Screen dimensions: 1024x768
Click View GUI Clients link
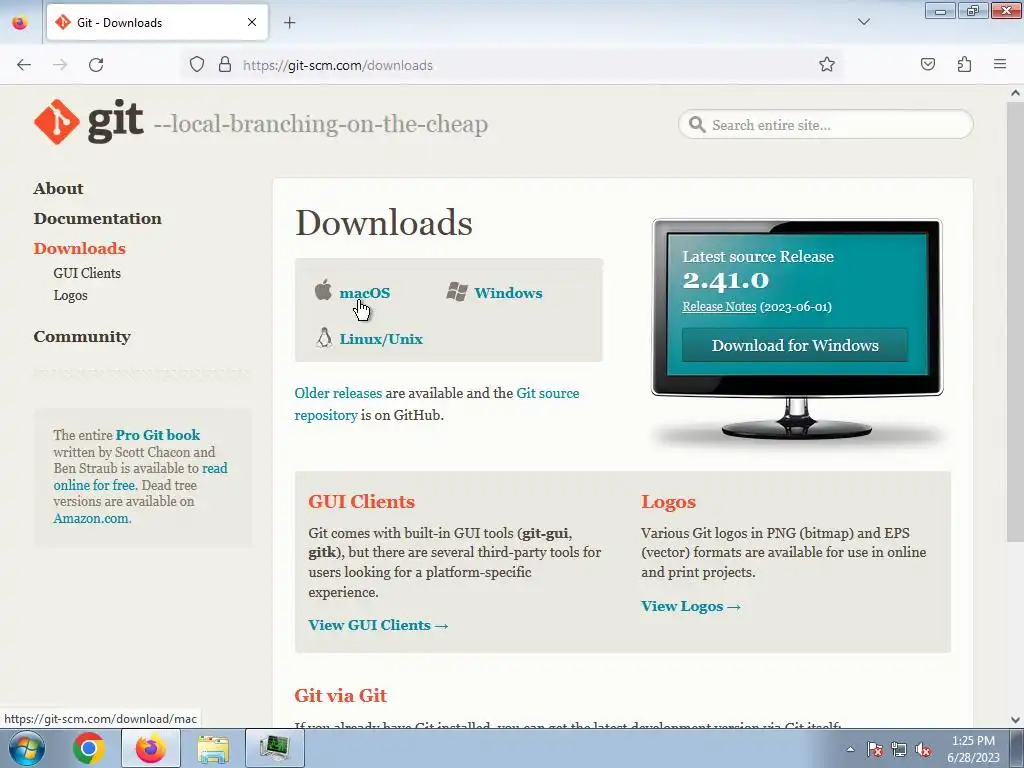point(378,625)
